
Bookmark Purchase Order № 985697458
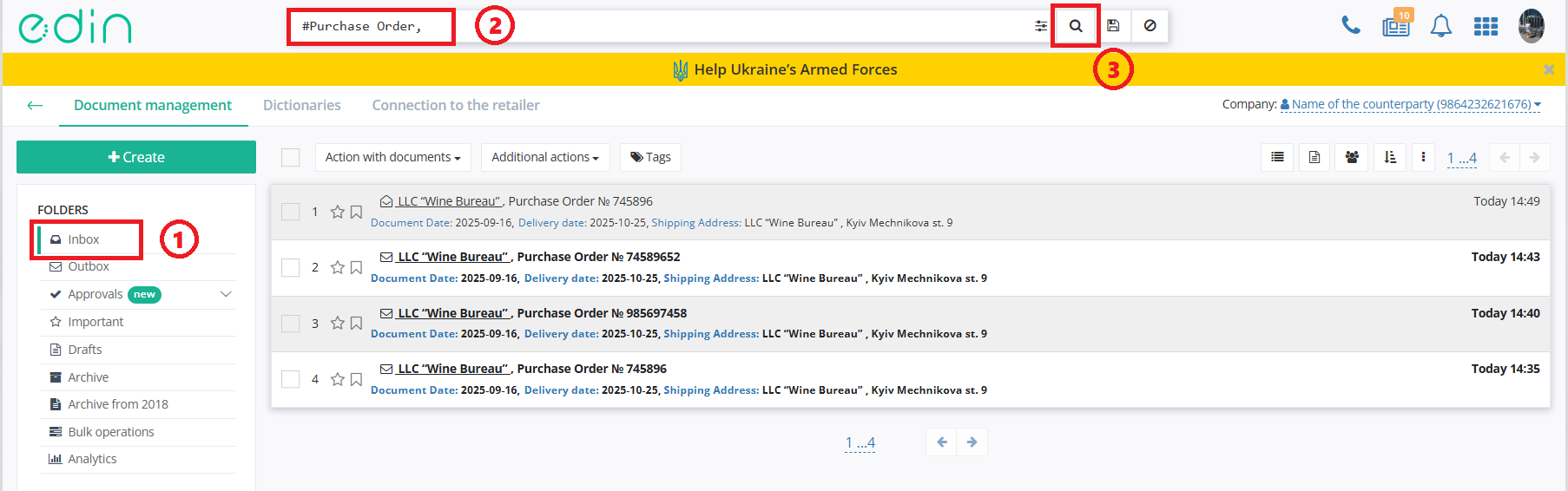356,323
